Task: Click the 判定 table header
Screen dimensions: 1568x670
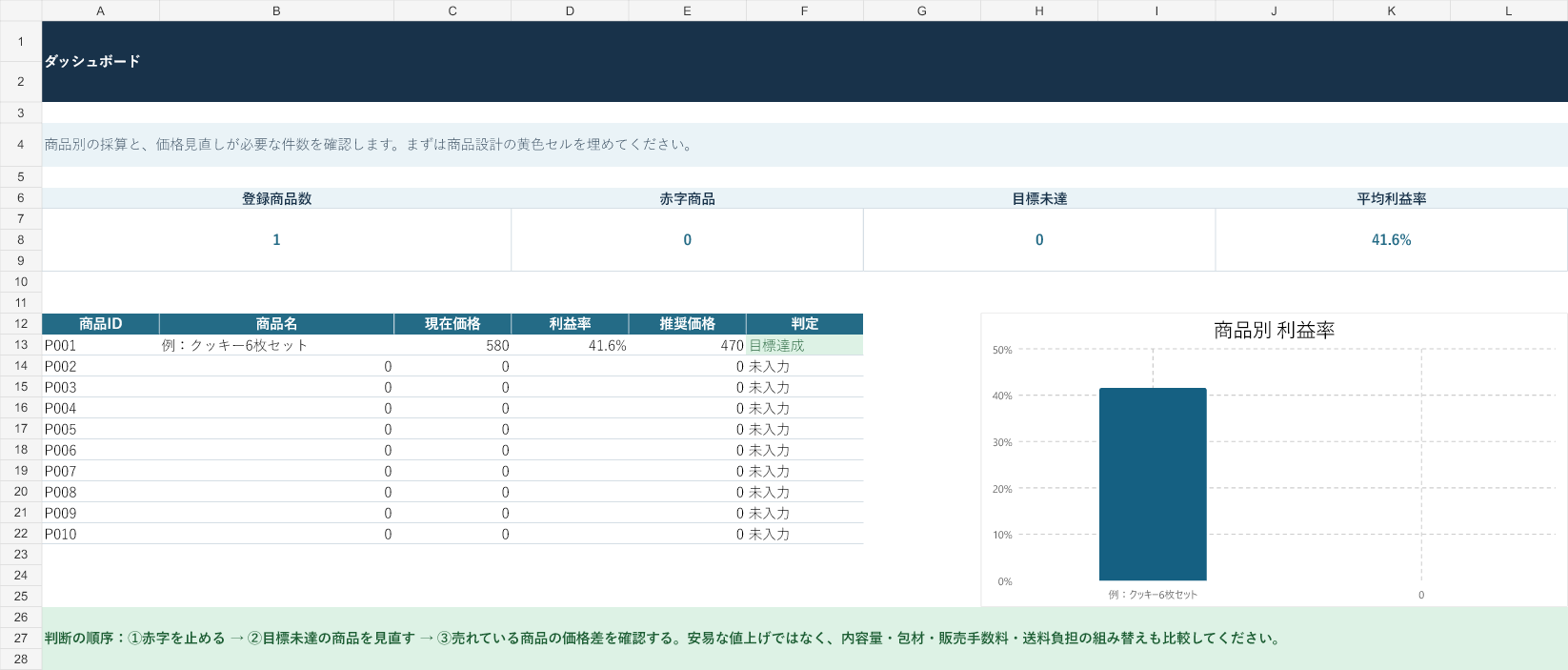Action: tap(804, 324)
